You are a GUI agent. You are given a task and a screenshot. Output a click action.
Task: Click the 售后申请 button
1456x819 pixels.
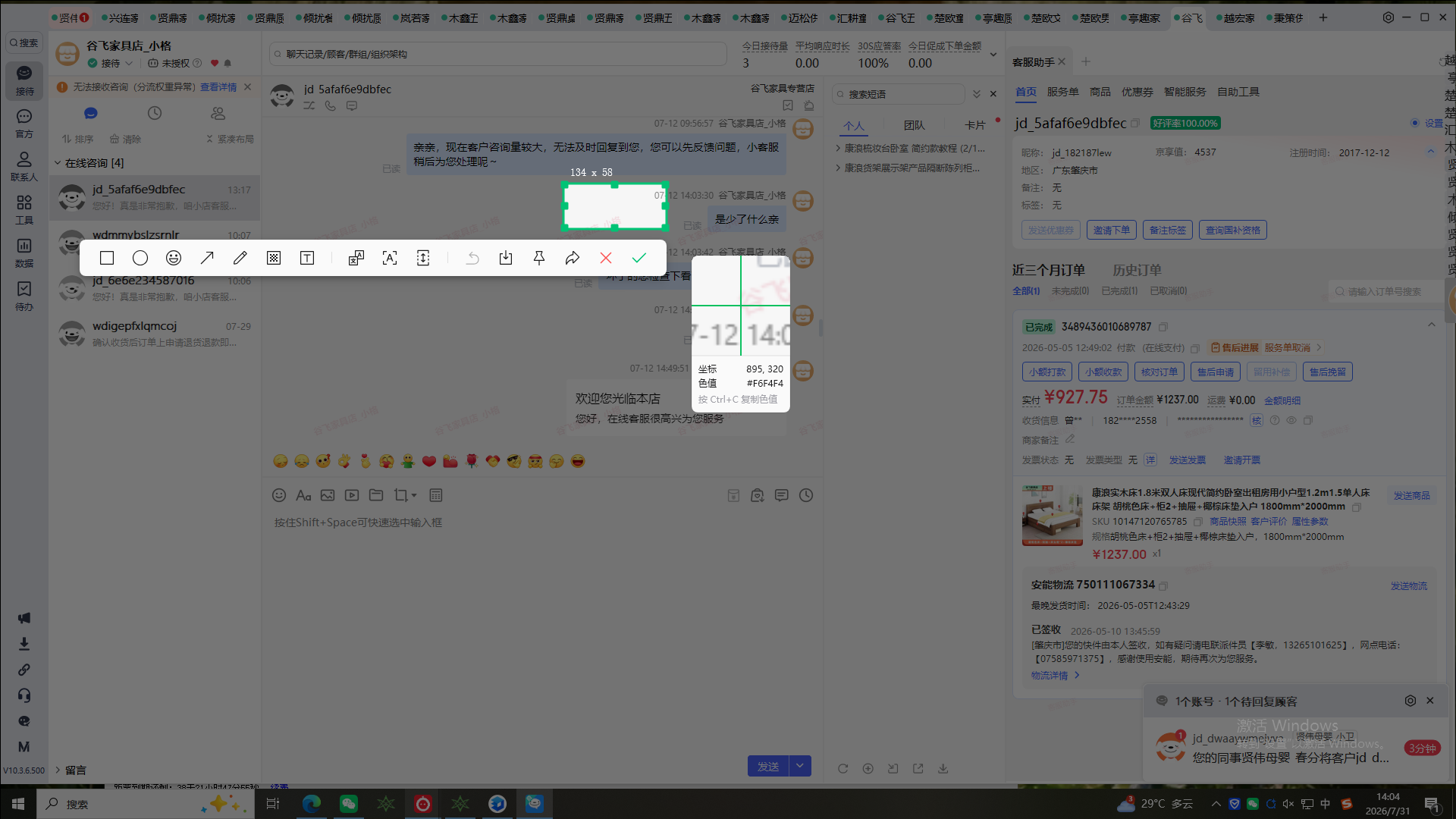pos(1216,372)
